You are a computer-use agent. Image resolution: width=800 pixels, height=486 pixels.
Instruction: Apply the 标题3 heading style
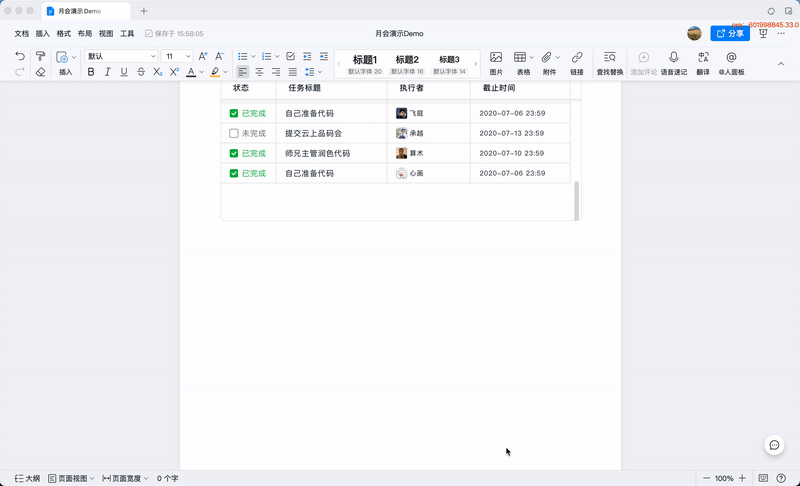click(x=449, y=64)
